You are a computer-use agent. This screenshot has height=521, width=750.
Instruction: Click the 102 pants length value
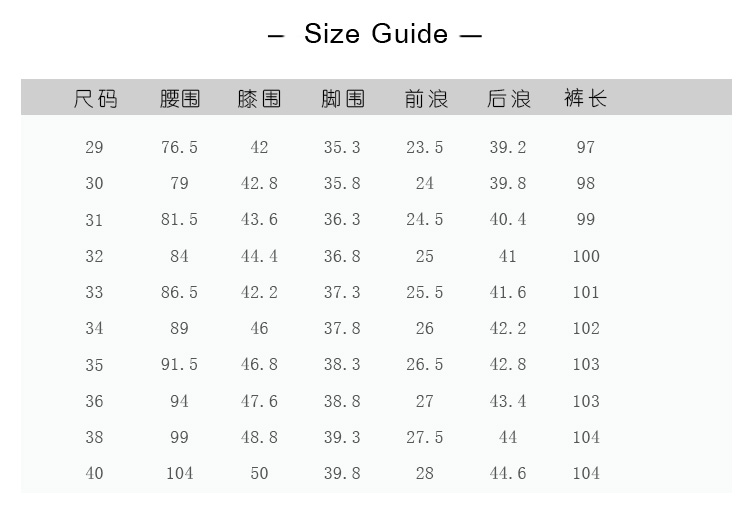586,329
